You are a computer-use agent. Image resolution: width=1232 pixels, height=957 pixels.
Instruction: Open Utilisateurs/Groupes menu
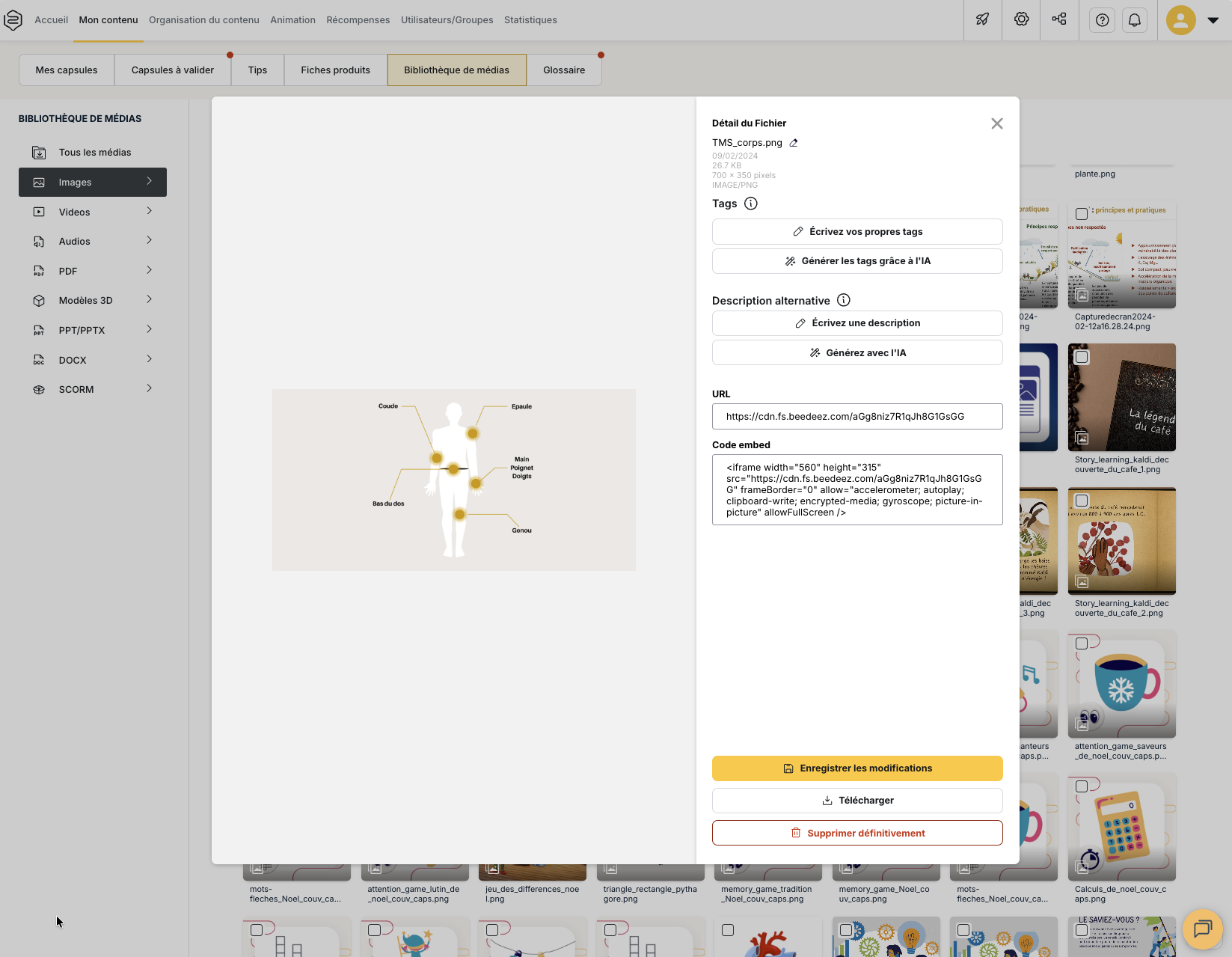pos(447,20)
